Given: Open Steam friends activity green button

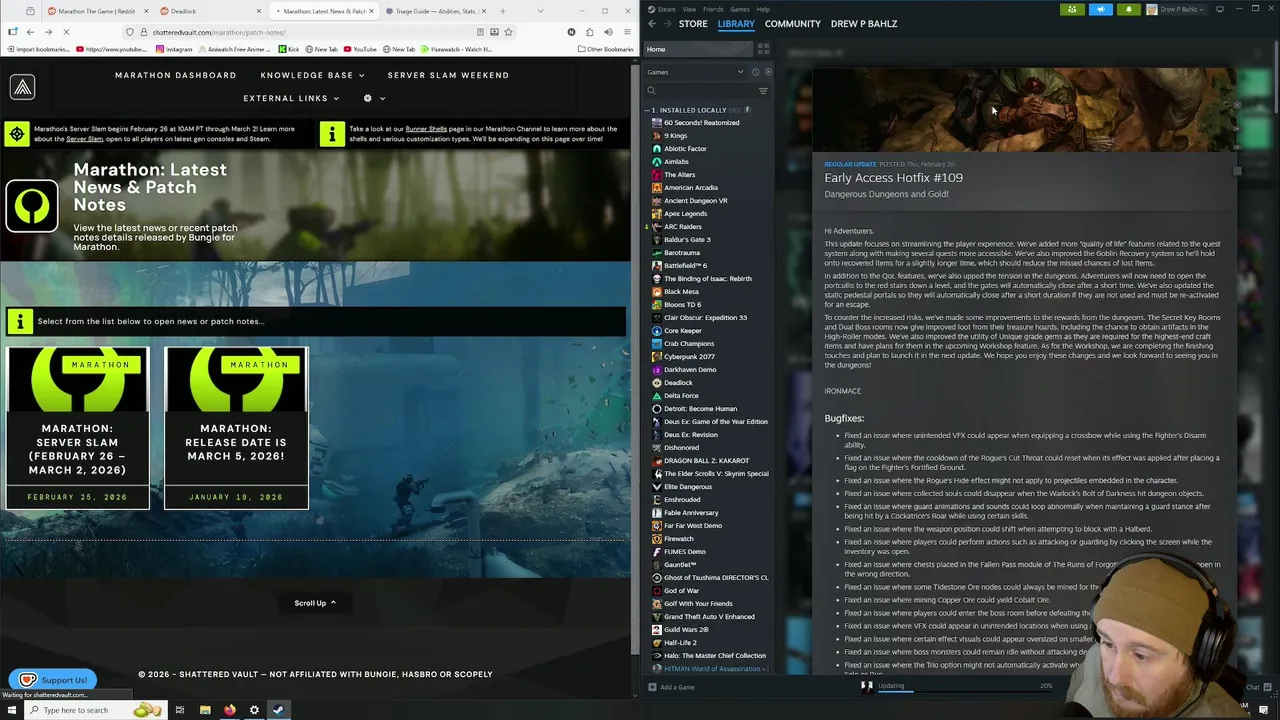Looking at the screenshot, I should [1072, 9].
